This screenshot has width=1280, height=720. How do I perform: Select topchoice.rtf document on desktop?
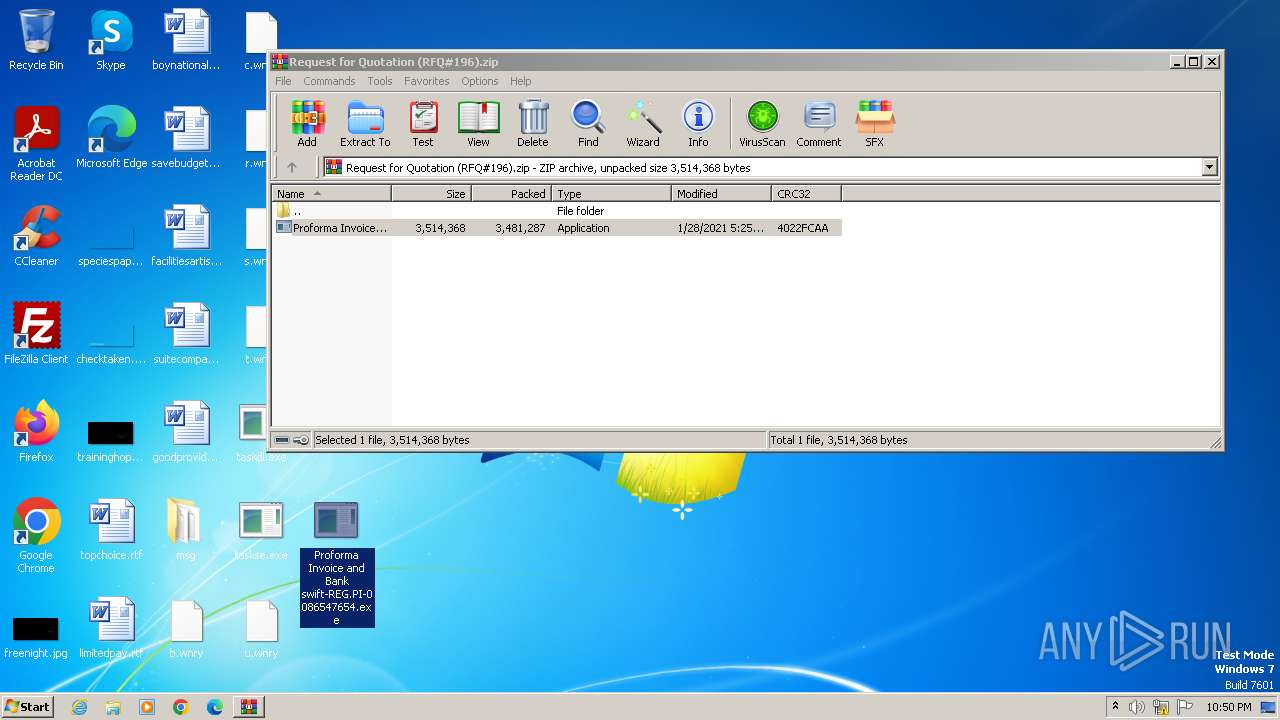tap(111, 530)
